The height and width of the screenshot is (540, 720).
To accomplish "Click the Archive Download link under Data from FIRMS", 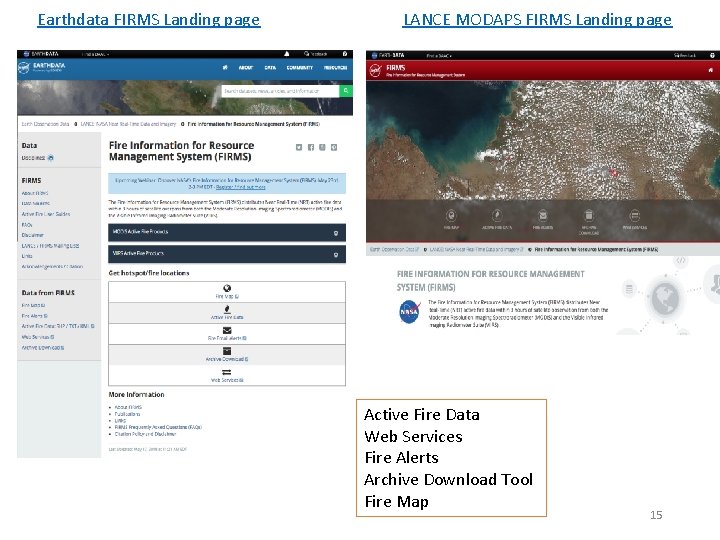I will [x=43, y=348].
